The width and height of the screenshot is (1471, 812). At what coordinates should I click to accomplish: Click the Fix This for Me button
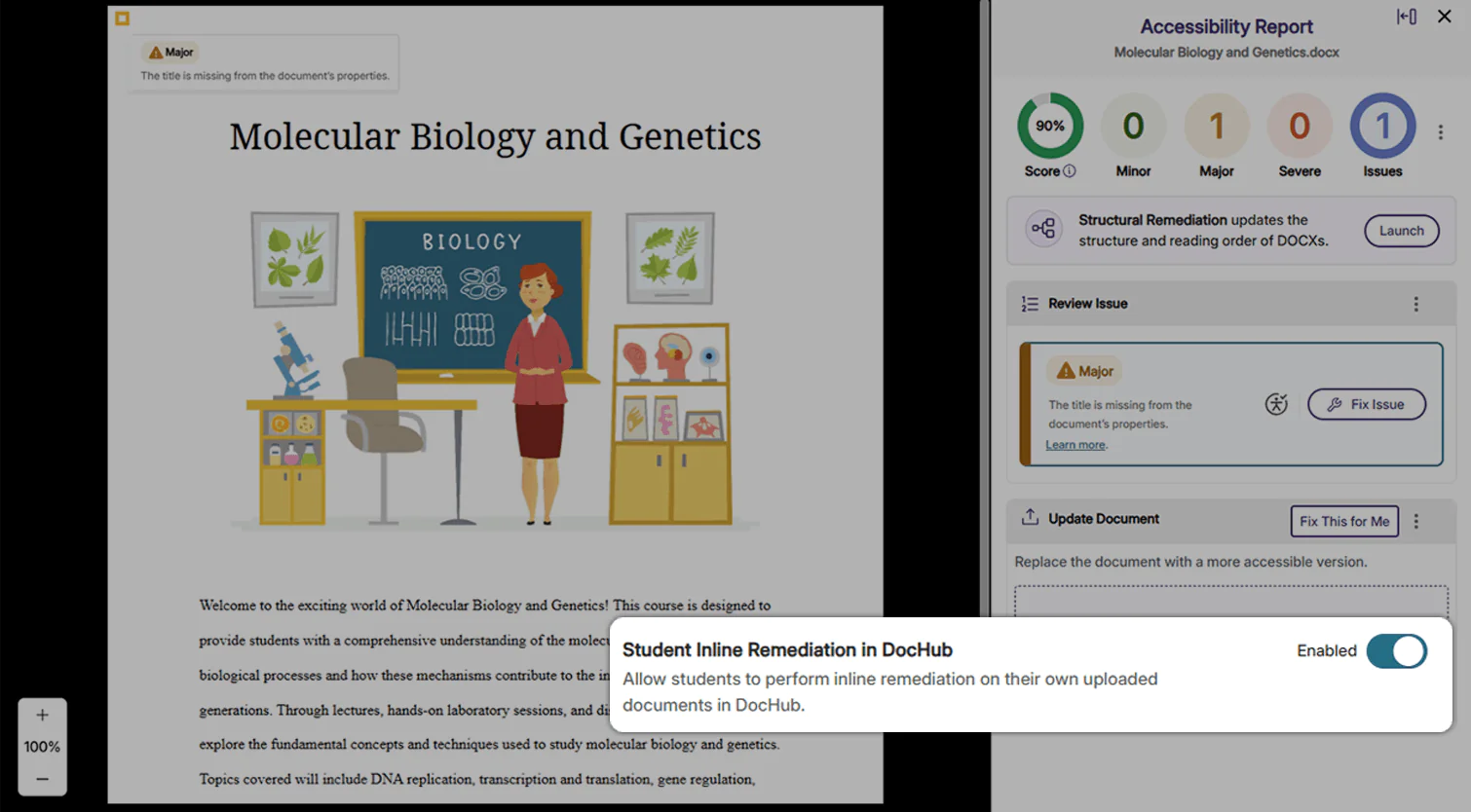click(x=1344, y=521)
